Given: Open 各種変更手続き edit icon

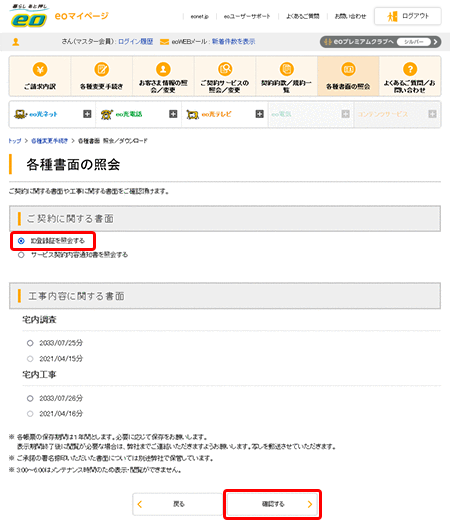Looking at the screenshot, I should 101,70.
